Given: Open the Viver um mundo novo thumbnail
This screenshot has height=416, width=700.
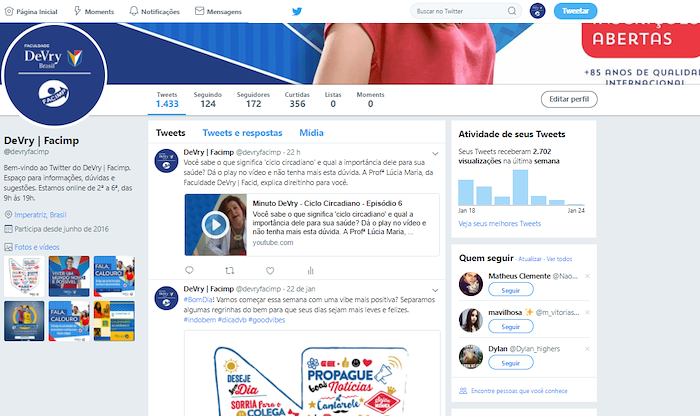Looking at the screenshot, I should 69,276.
